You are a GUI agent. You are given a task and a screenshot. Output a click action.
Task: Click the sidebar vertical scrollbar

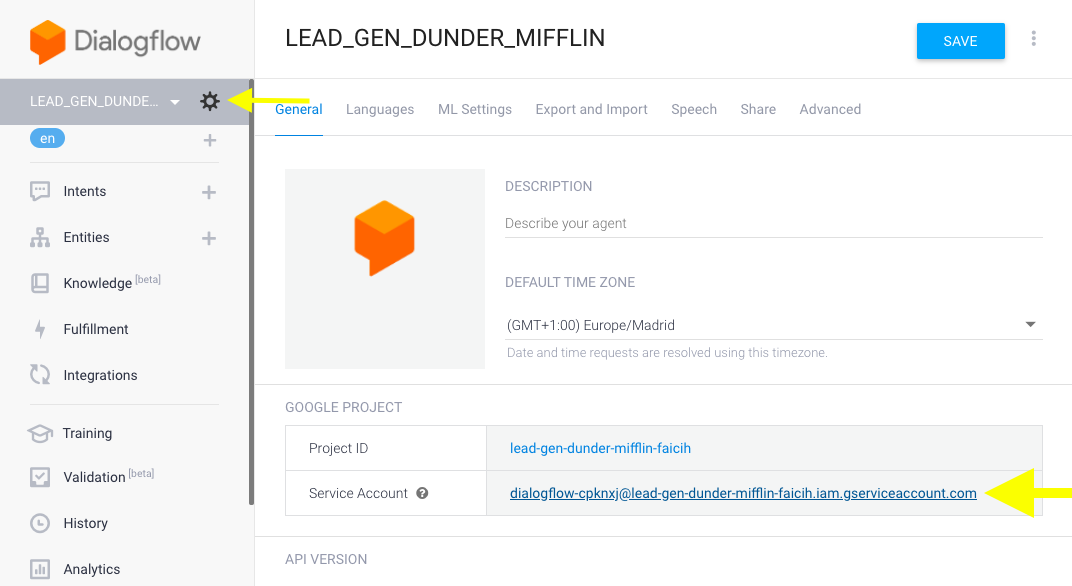tap(251, 294)
